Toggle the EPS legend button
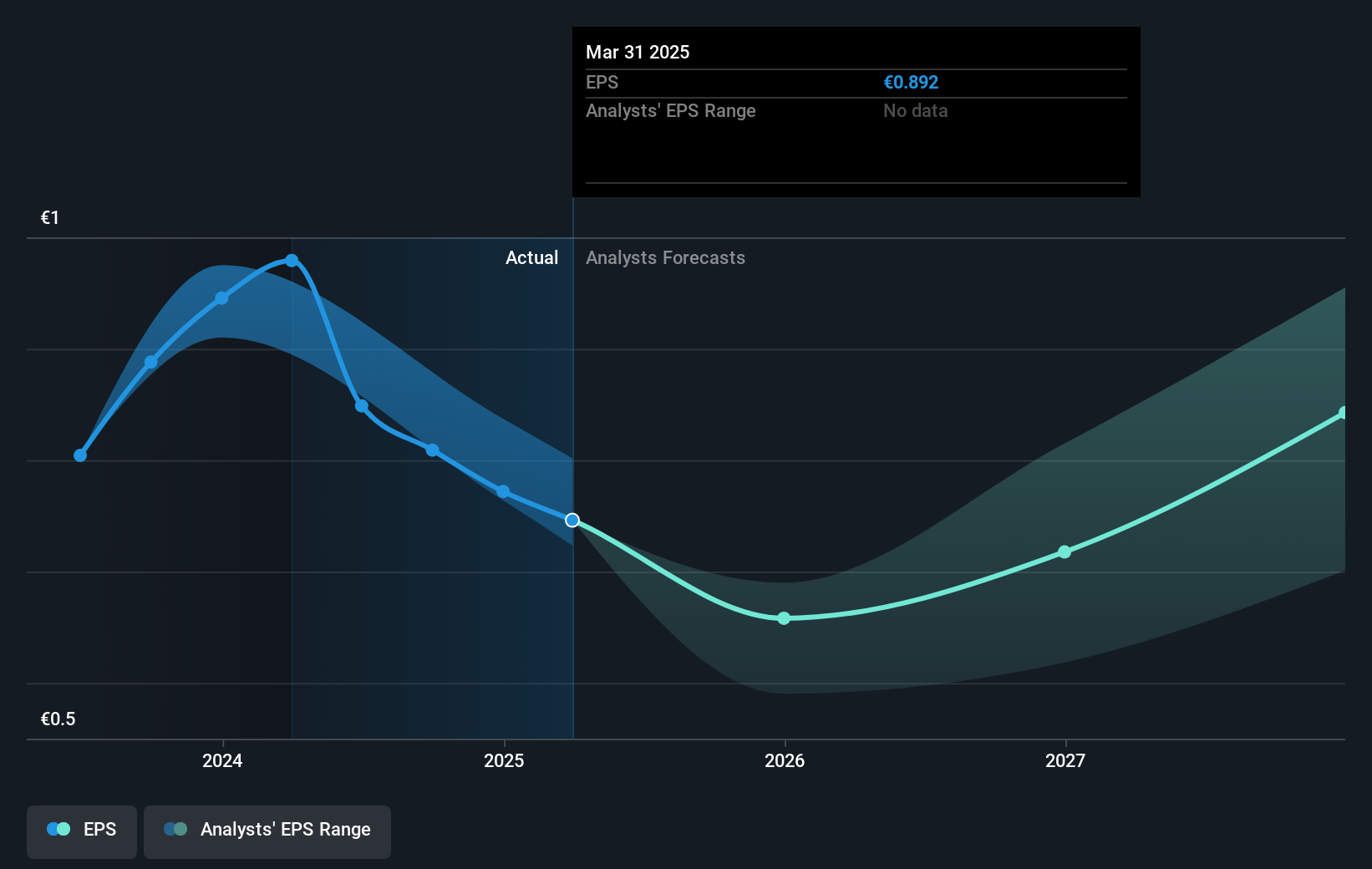 [x=82, y=831]
